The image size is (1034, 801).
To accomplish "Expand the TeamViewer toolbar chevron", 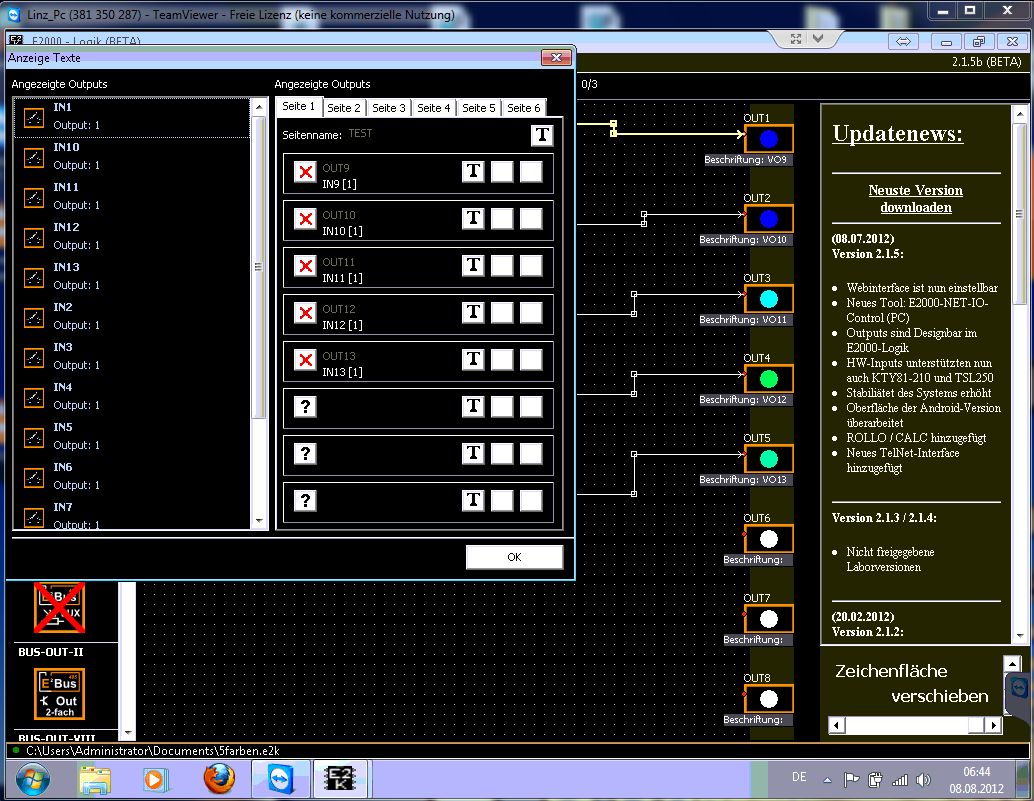I will point(818,40).
